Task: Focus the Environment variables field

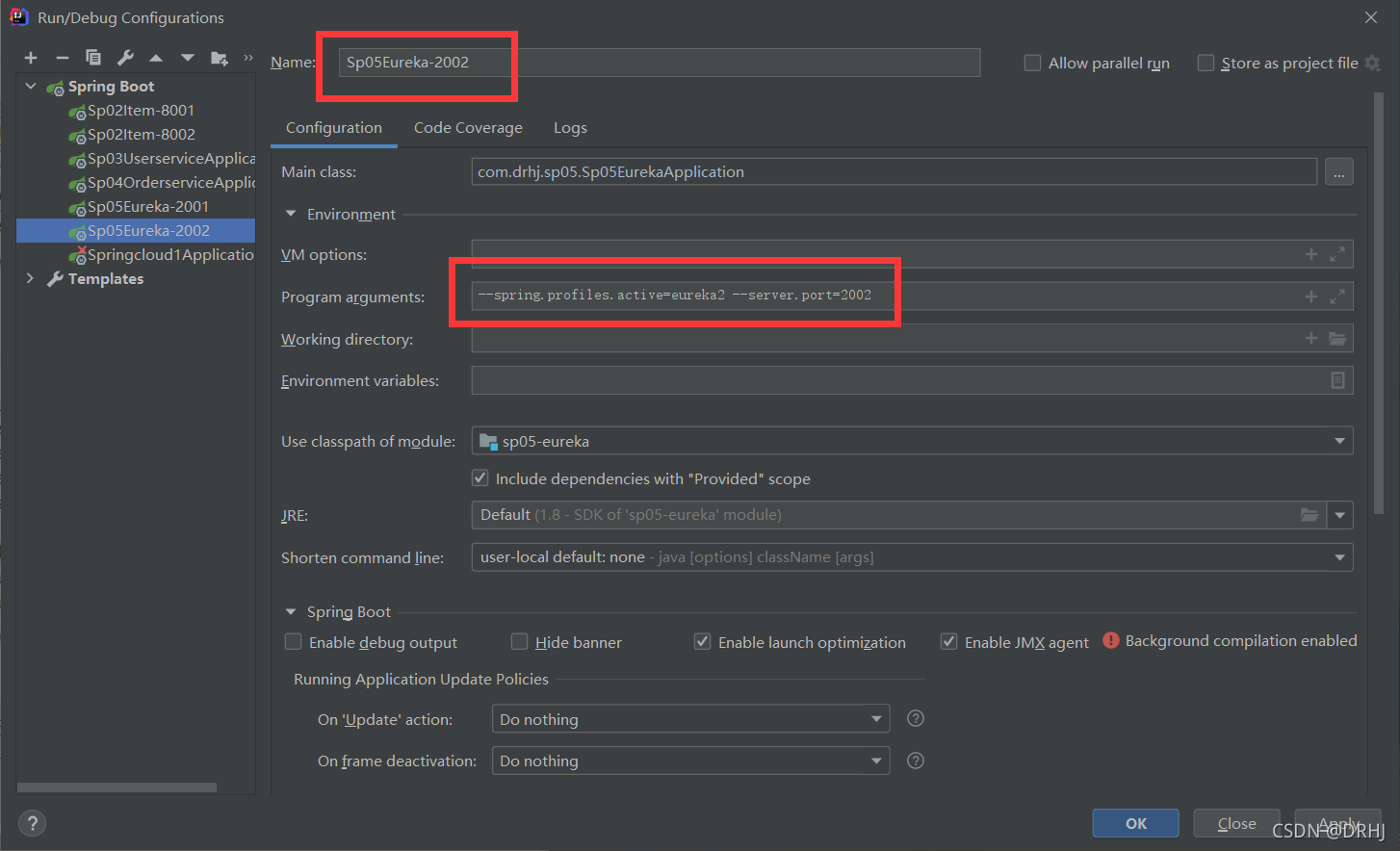Action: click(912, 380)
